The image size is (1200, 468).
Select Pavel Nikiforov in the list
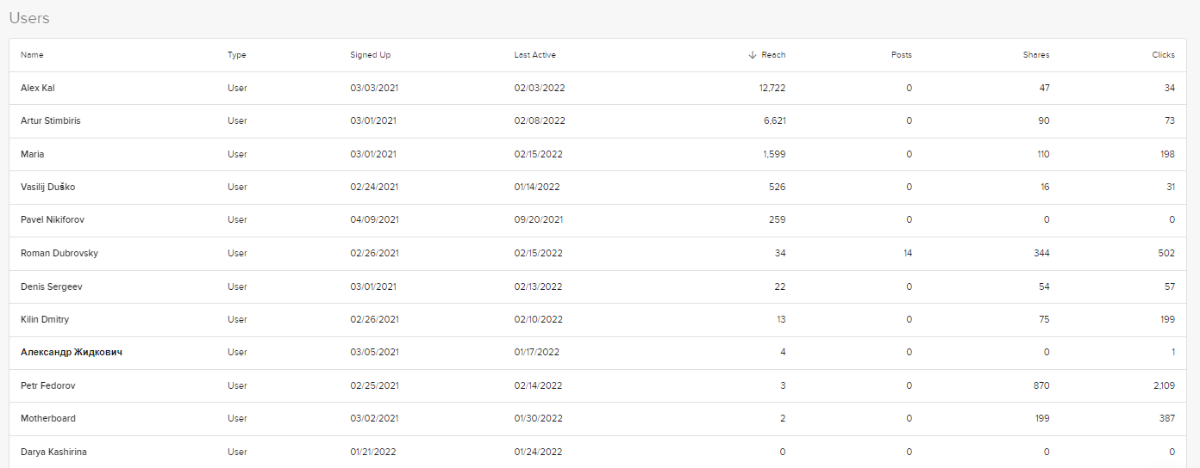pos(50,220)
